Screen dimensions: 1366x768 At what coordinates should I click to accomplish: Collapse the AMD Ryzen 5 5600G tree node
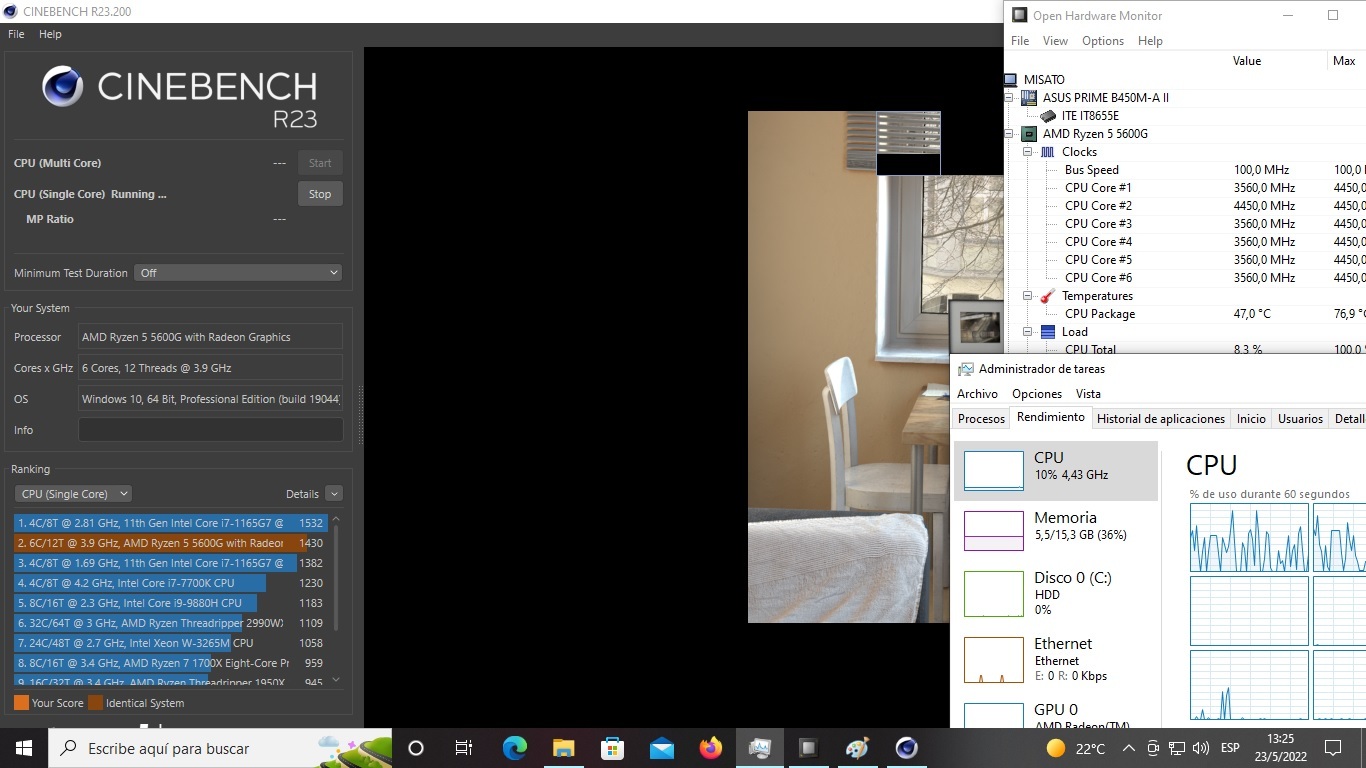(x=1010, y=134)
